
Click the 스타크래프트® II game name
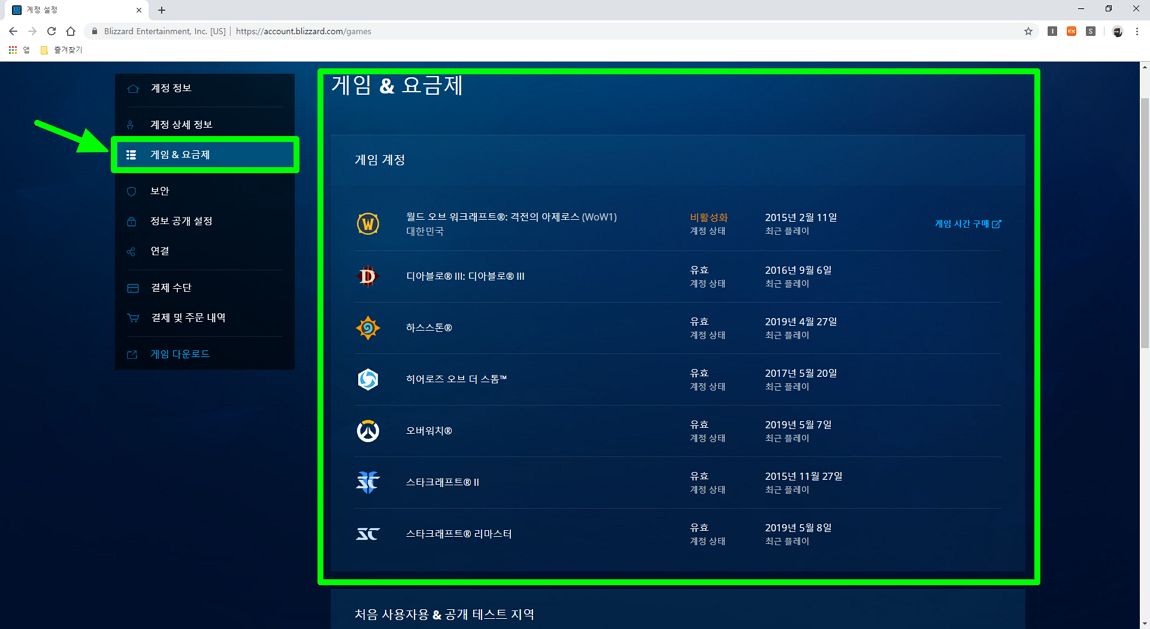coord(442,482)
